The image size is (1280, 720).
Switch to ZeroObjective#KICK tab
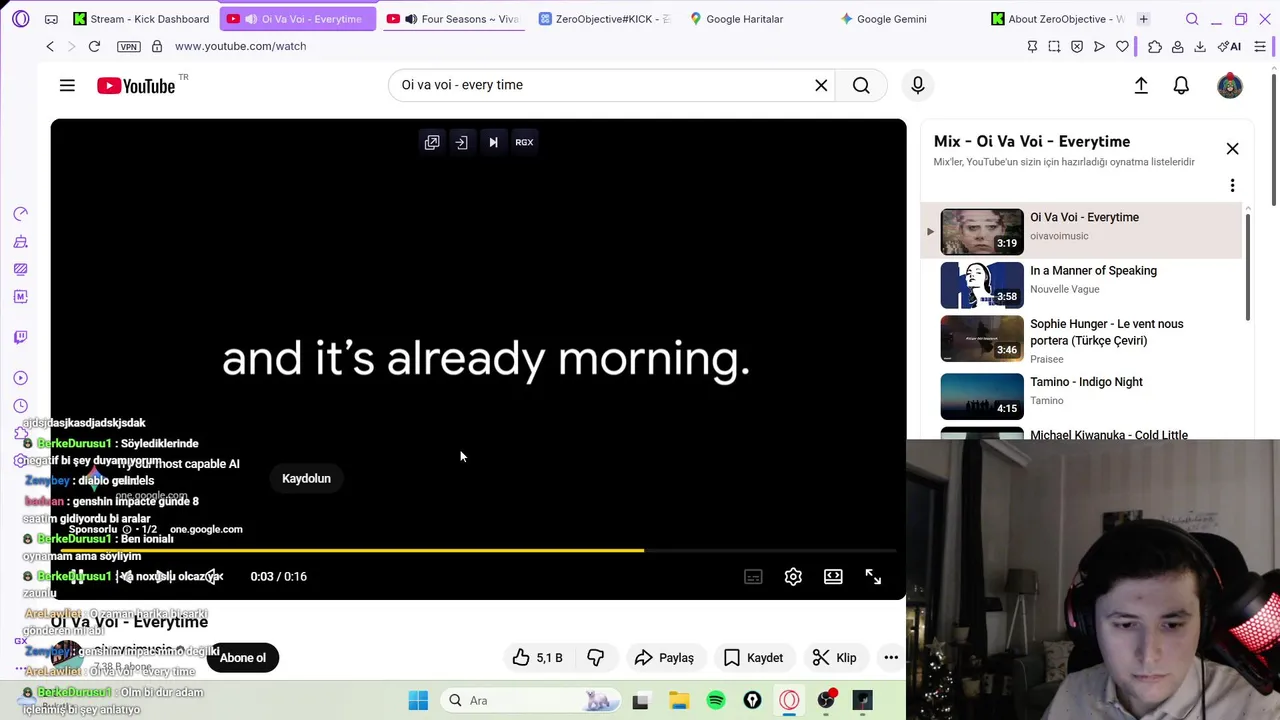[604, 19]
